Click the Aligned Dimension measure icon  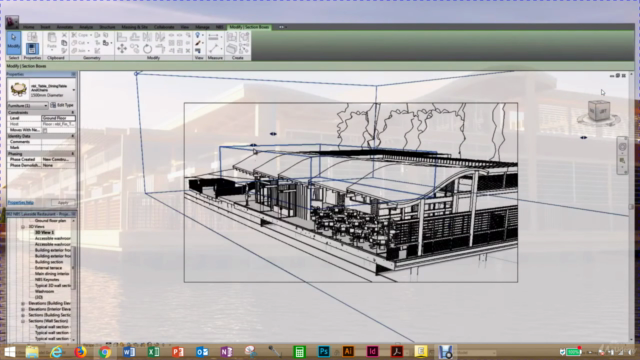pyautogui.click(x=213, y=37)
